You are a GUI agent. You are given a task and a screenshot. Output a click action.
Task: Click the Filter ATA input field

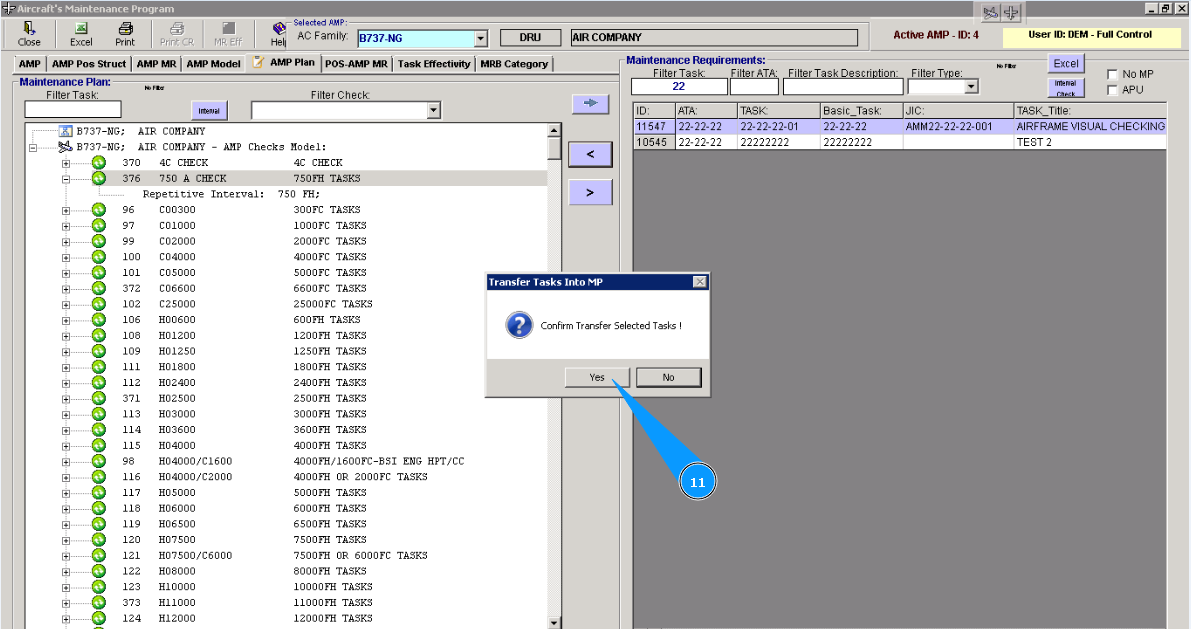pos(753,87)
